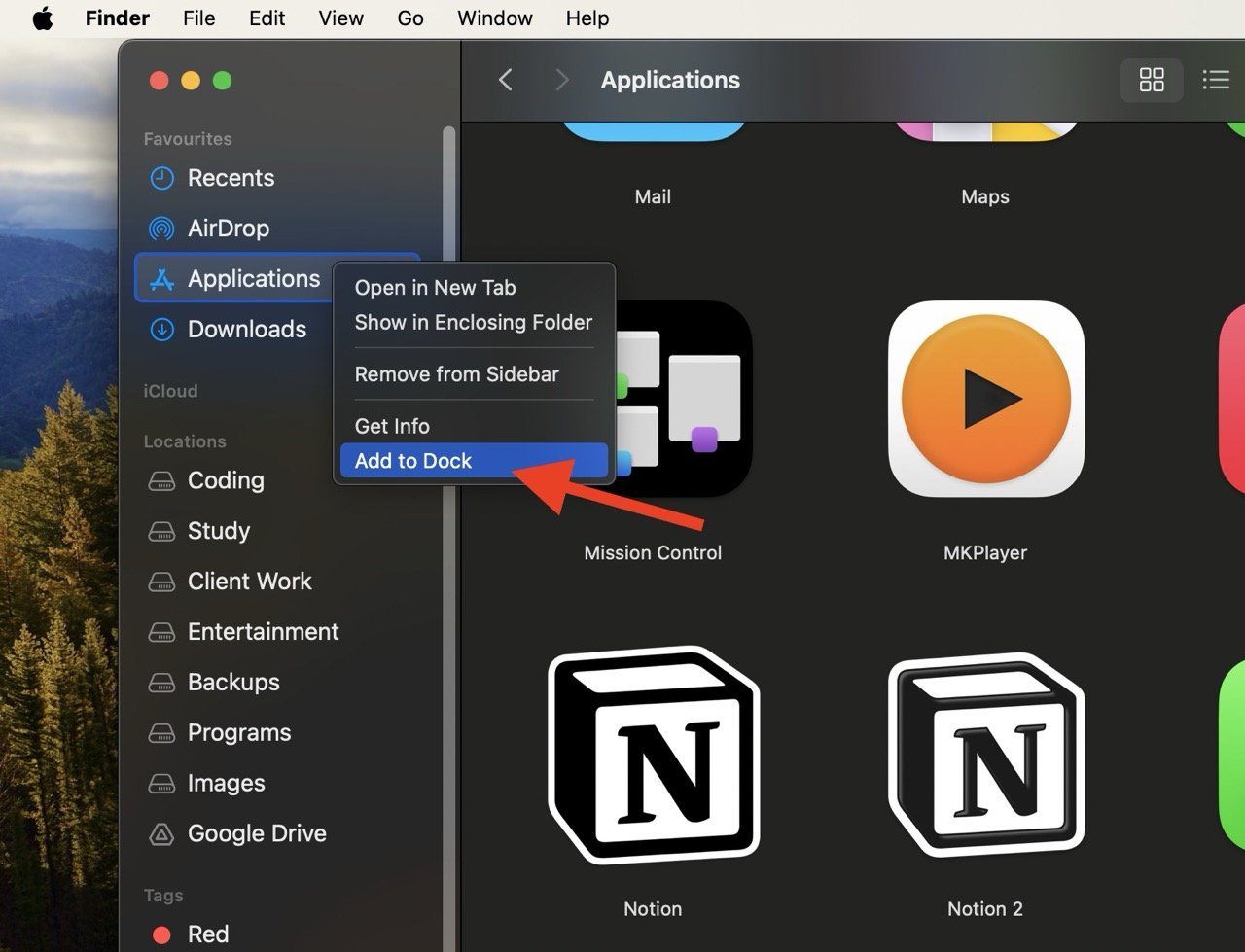Screen dimensions: 1245x952
Task: Click the Backups drive icon
Action: [161, 684]
